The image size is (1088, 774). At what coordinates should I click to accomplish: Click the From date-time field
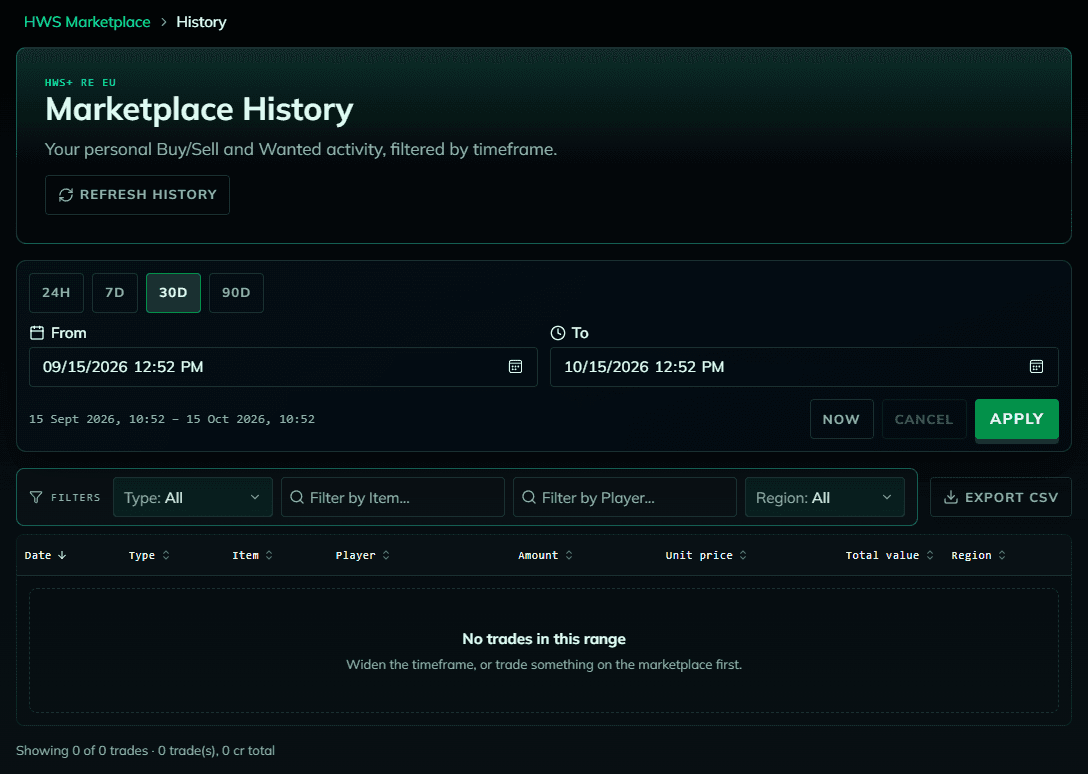coord(283,367)
